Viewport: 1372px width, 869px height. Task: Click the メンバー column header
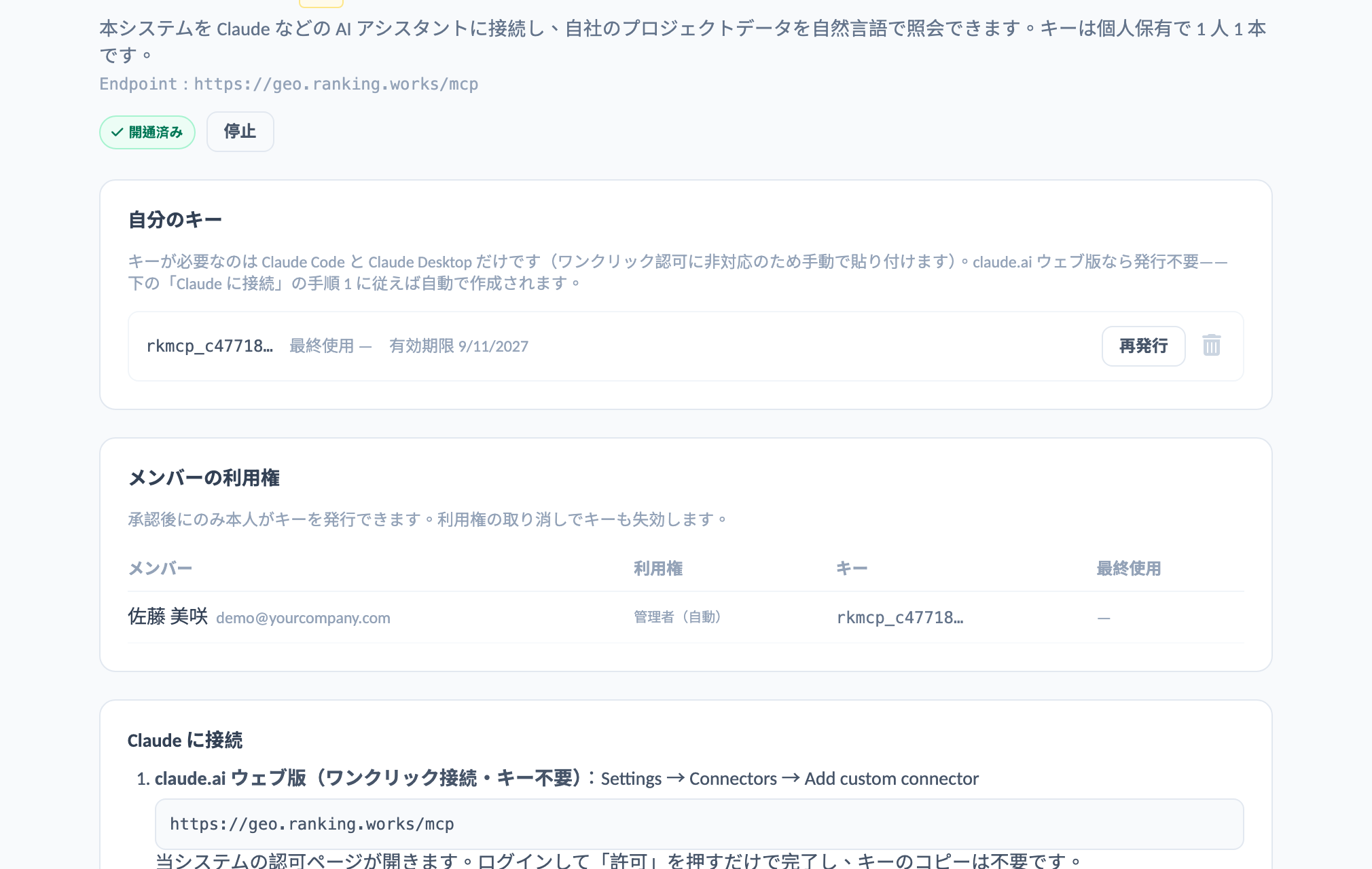click(x=160, y=569)
